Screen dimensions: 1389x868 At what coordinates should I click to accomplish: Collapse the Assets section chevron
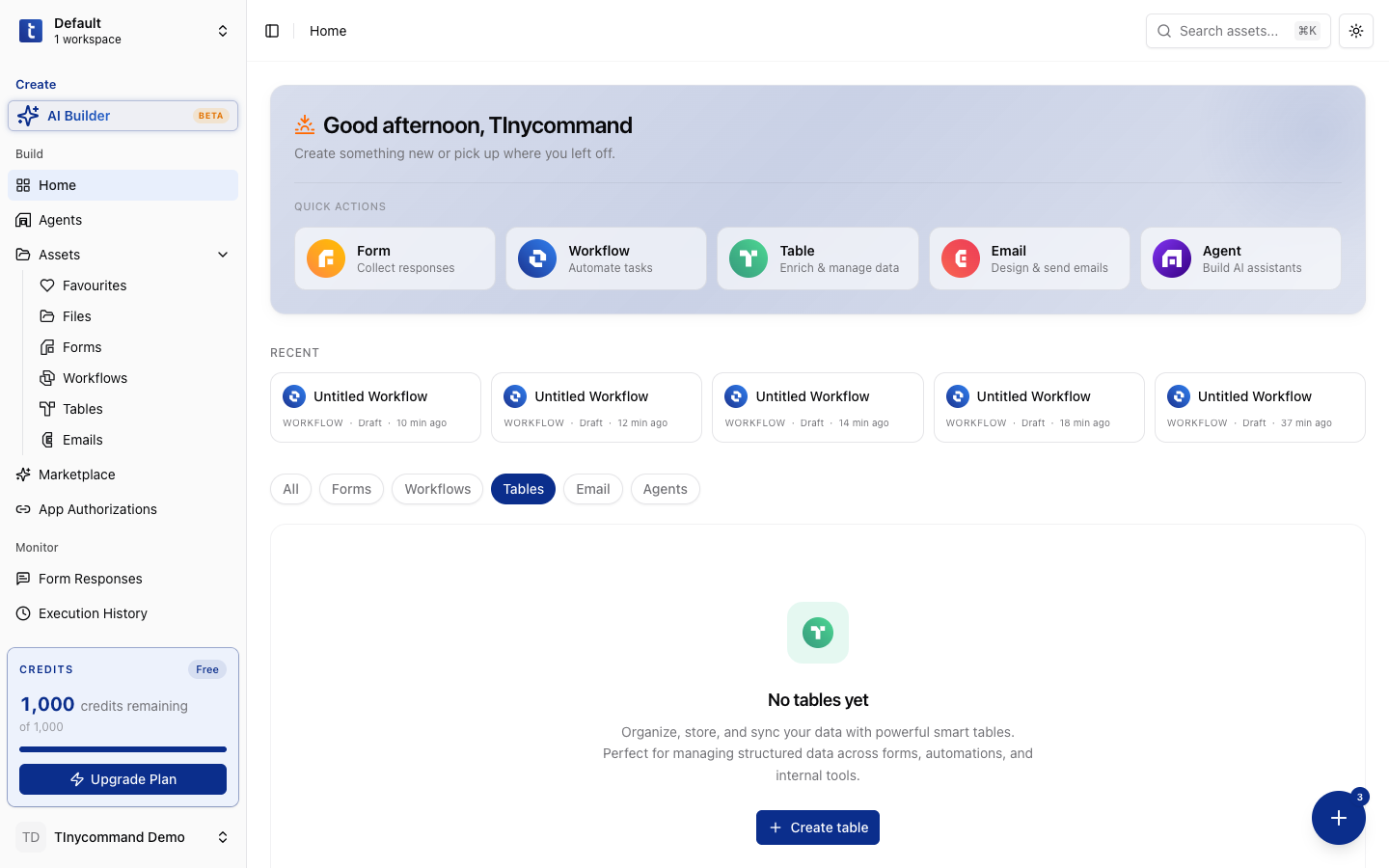(223, 255)
